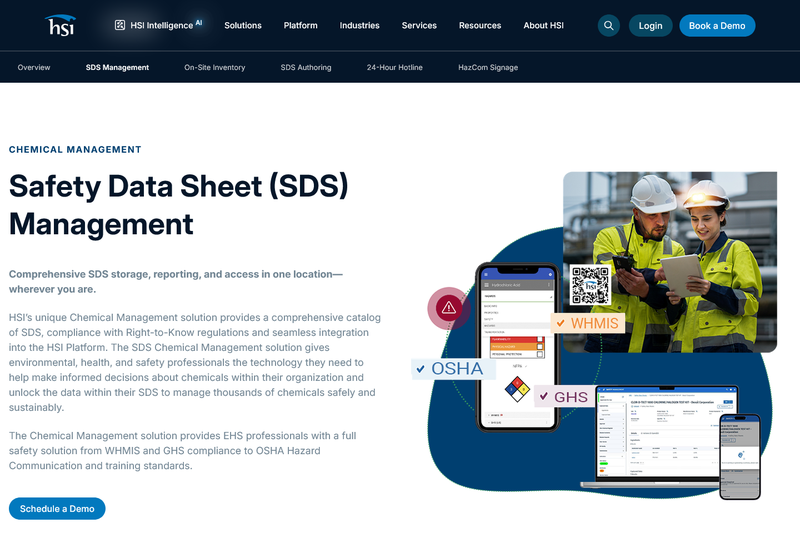Expand the Platform menu

point(301,26)
